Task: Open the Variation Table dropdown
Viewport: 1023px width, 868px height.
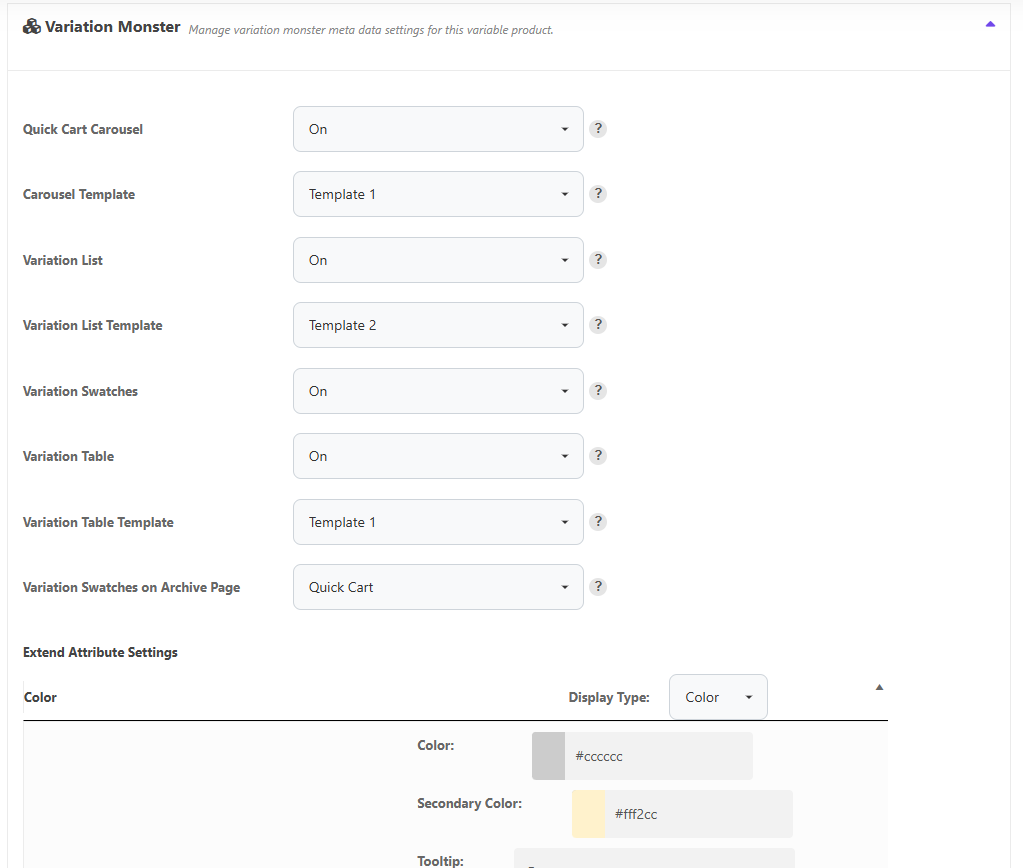Action: [438, 456]
